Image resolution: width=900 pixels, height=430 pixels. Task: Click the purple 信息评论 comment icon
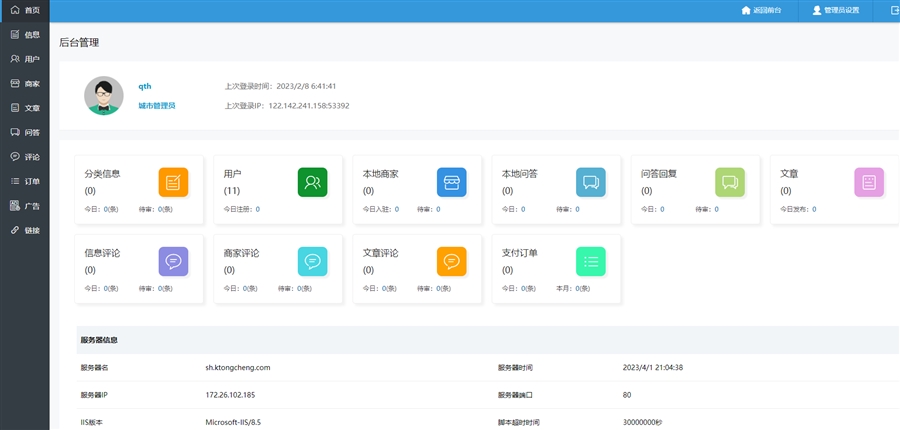click(173, 261)
